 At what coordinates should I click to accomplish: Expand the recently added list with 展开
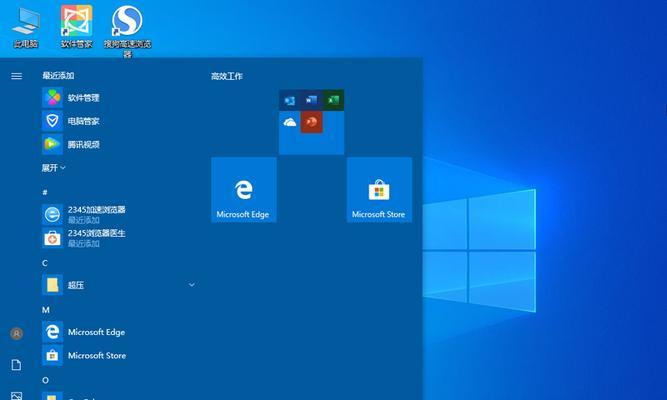[53, 168]
